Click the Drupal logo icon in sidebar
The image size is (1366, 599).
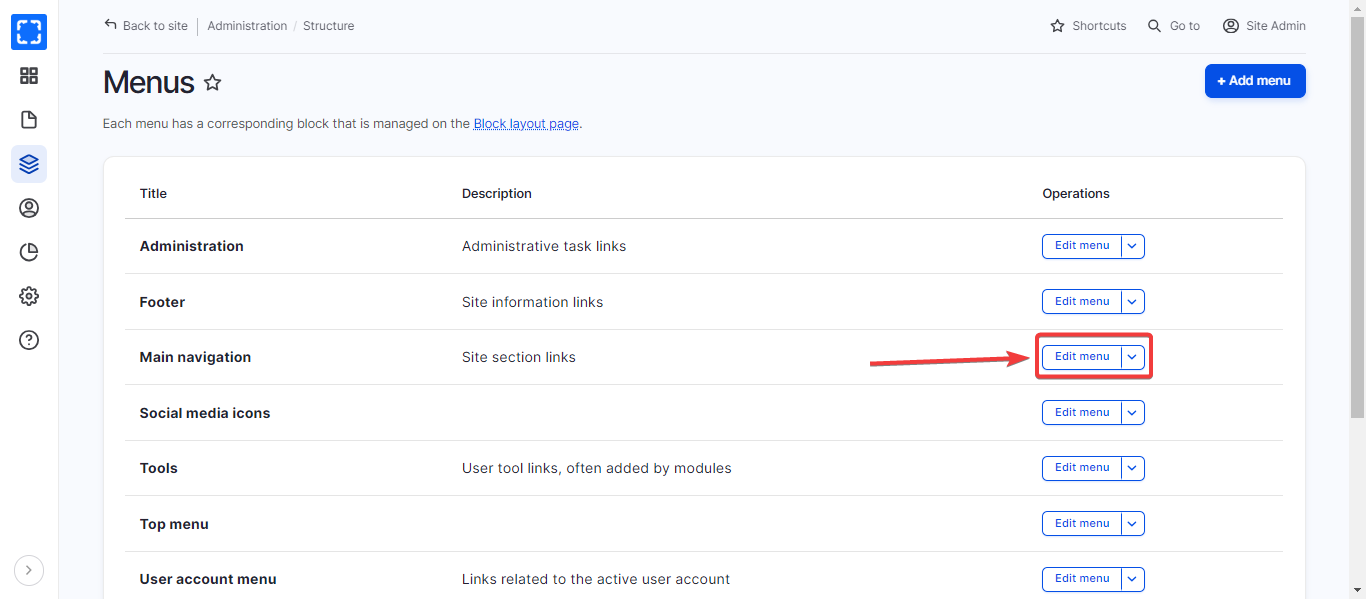(29, 32)
